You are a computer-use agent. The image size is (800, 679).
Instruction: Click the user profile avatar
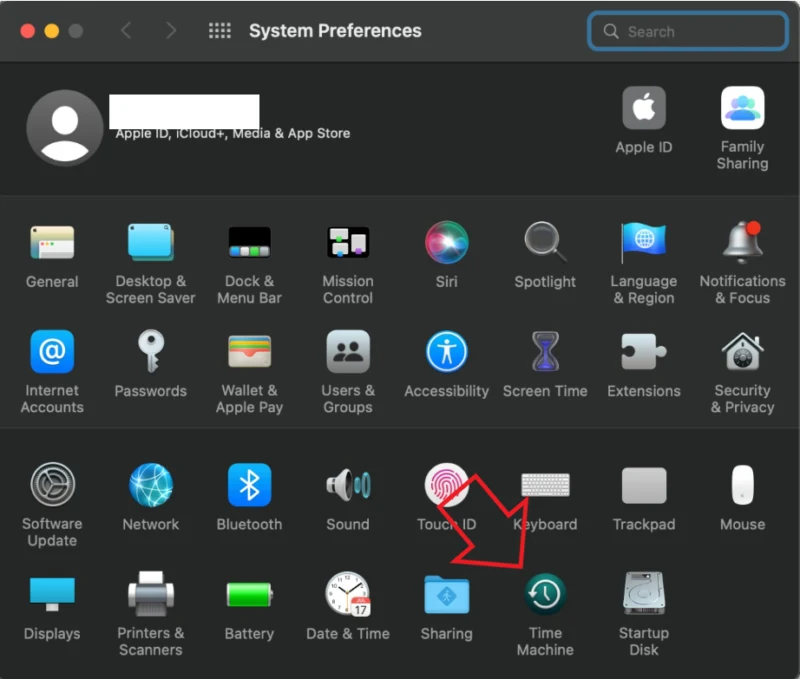pos(65,128)
